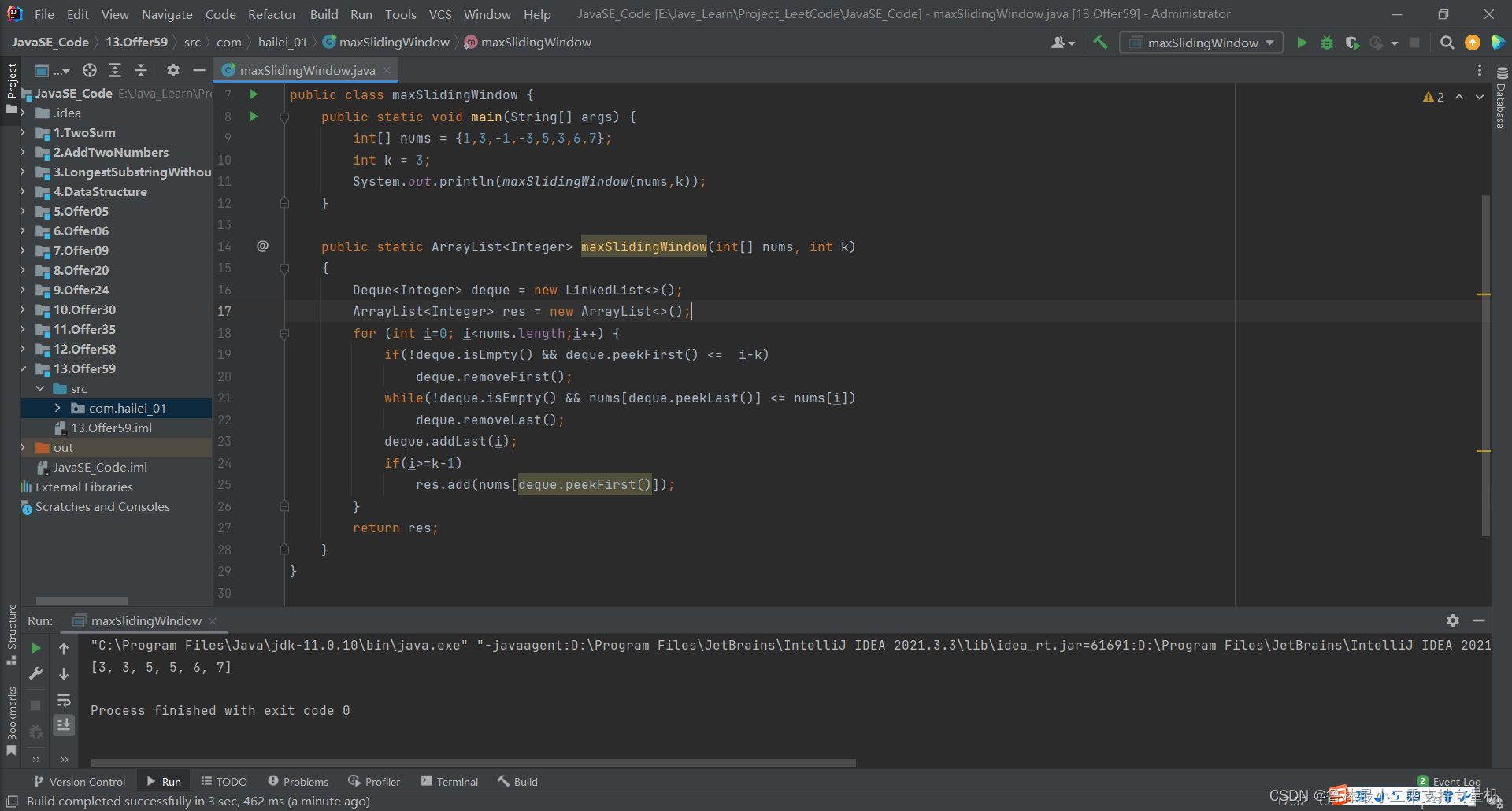The image size is (1512, 811).
Task: Open the Refactor menu
Action: click(x=272, y=14)
